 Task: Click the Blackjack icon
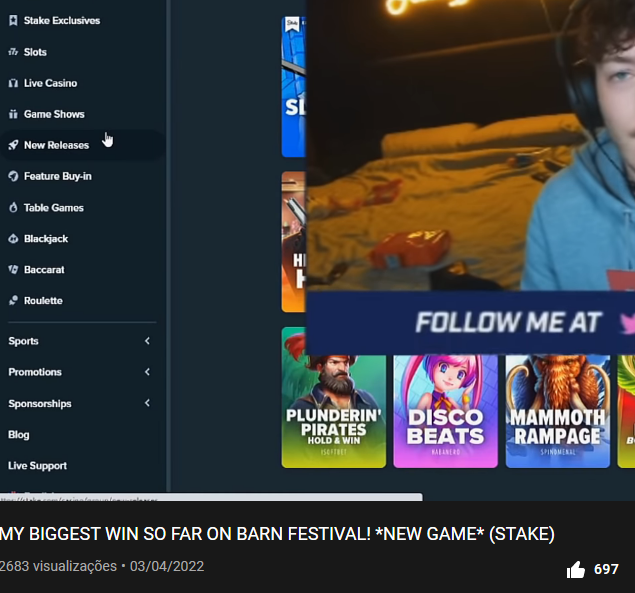click(x=13, y=239)
